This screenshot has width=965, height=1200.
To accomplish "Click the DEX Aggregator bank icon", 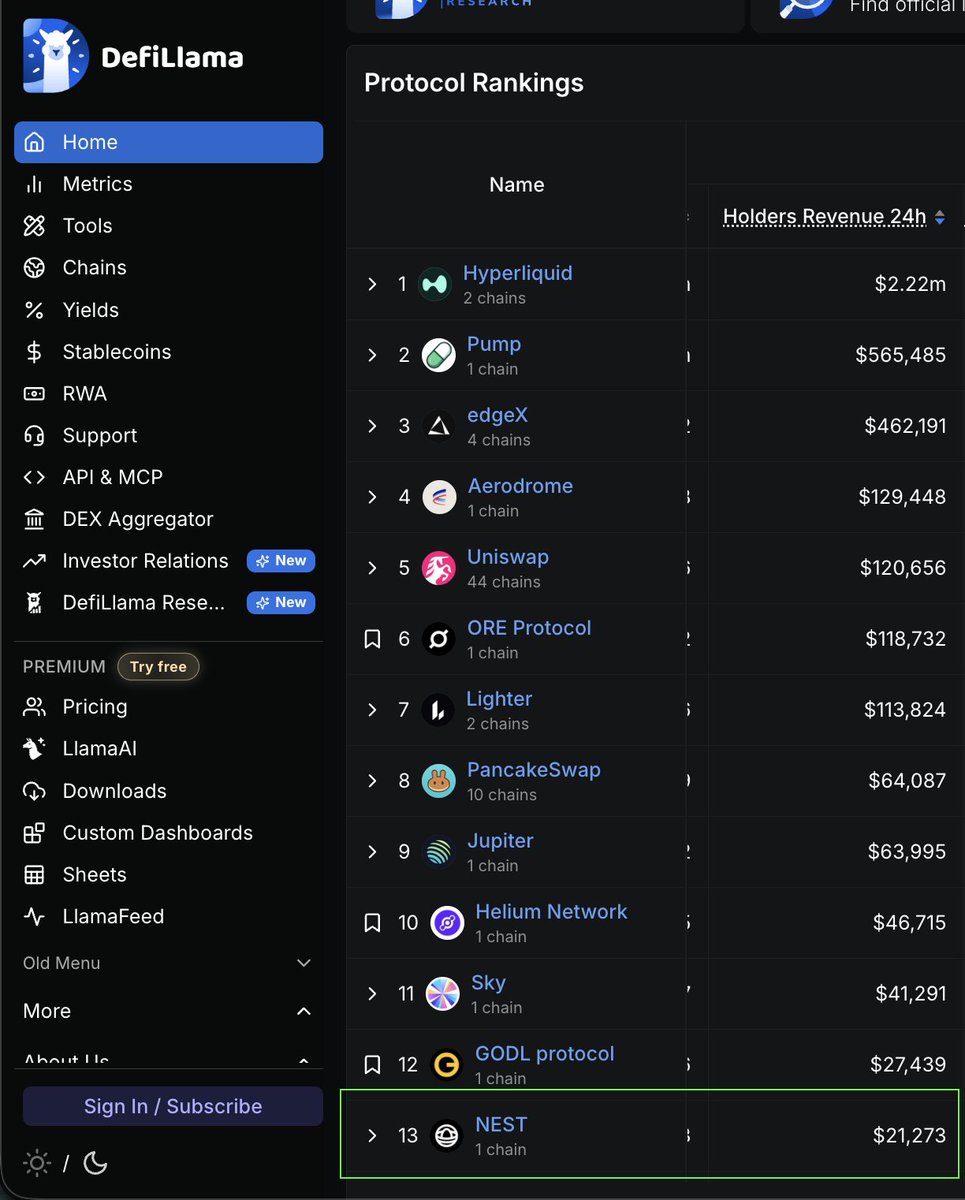I will click(34, 520).
